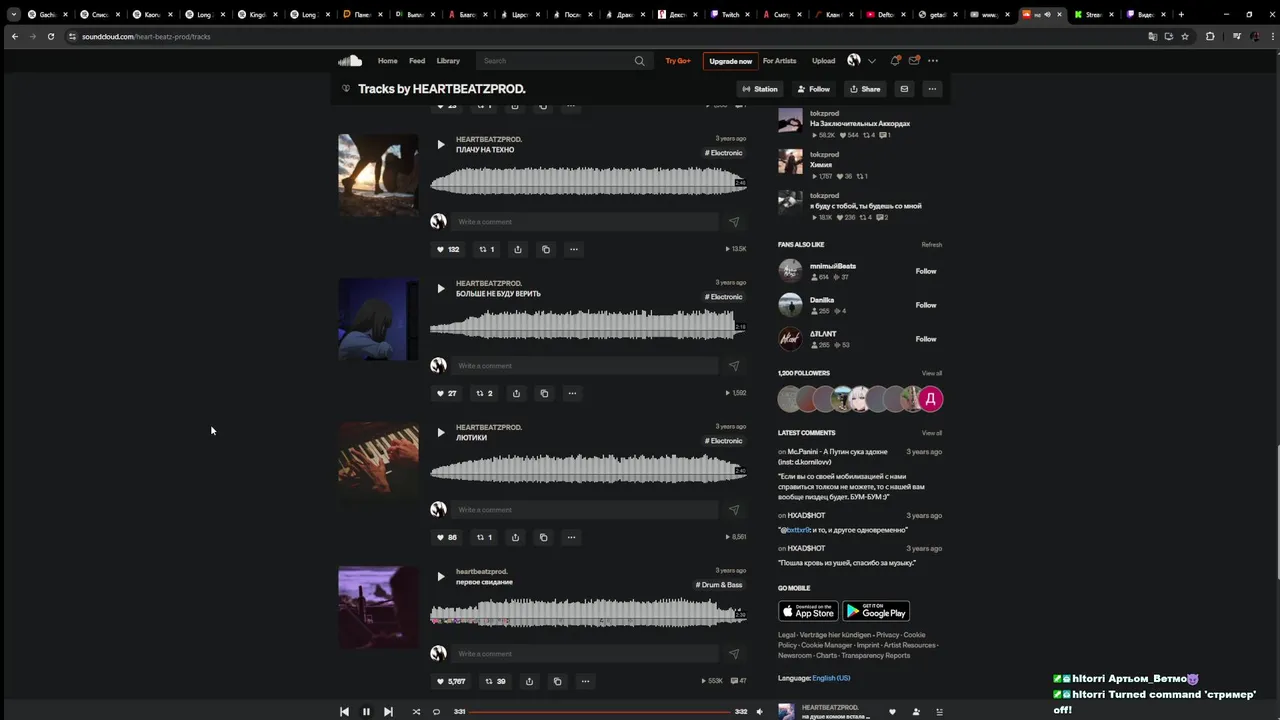Send comment on ЛЮТИКИ track
Screen dimensions: 1280x720
(x=734, y=510)
